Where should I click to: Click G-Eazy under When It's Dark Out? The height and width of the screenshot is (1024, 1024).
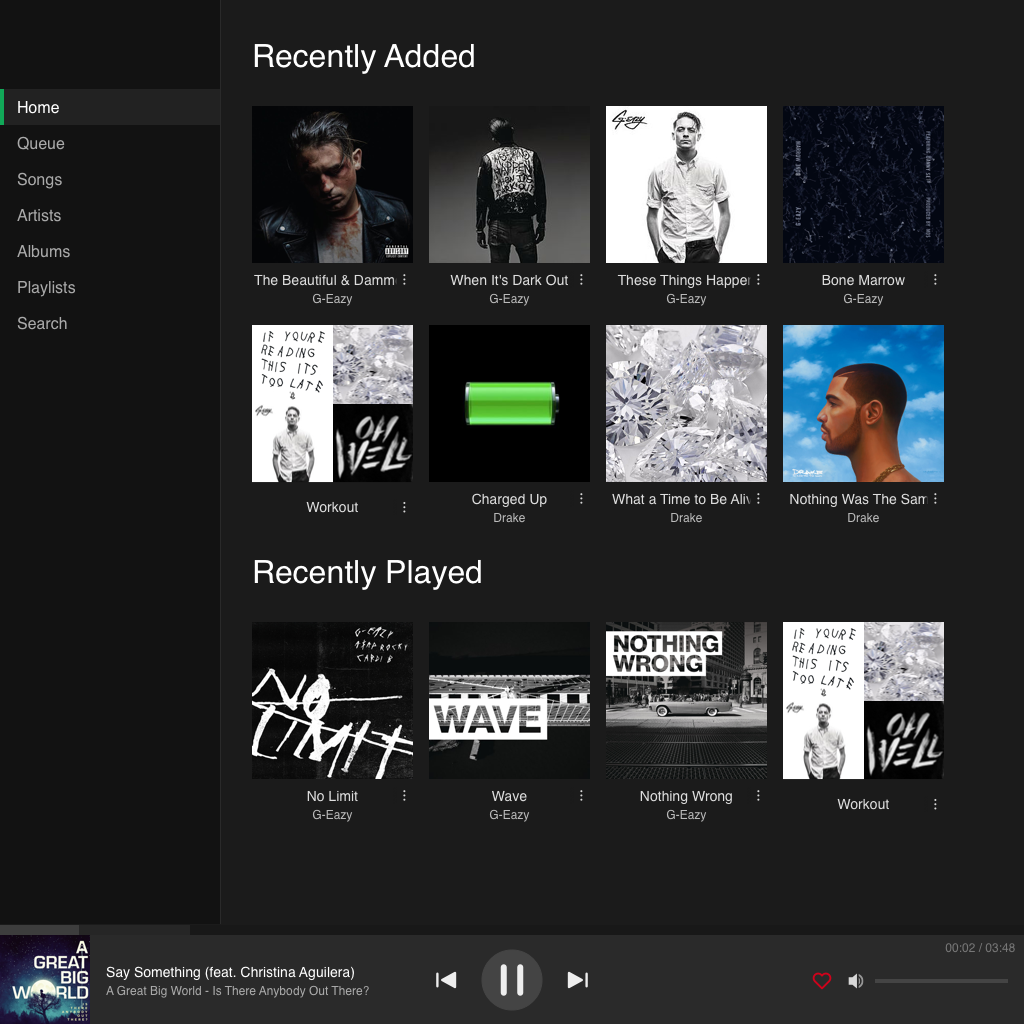click(509, 299)
